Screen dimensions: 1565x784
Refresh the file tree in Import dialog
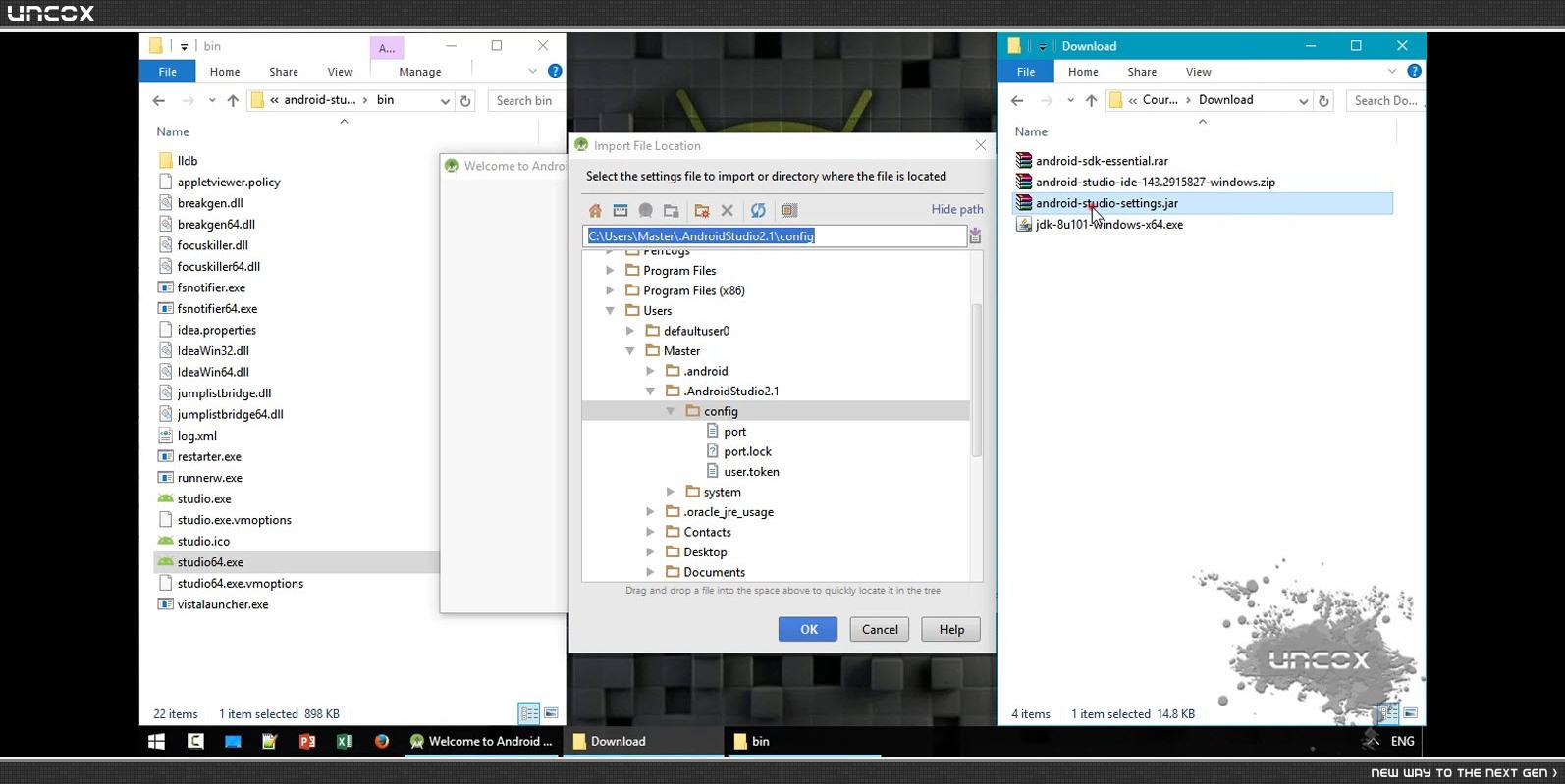pos(758,210)
